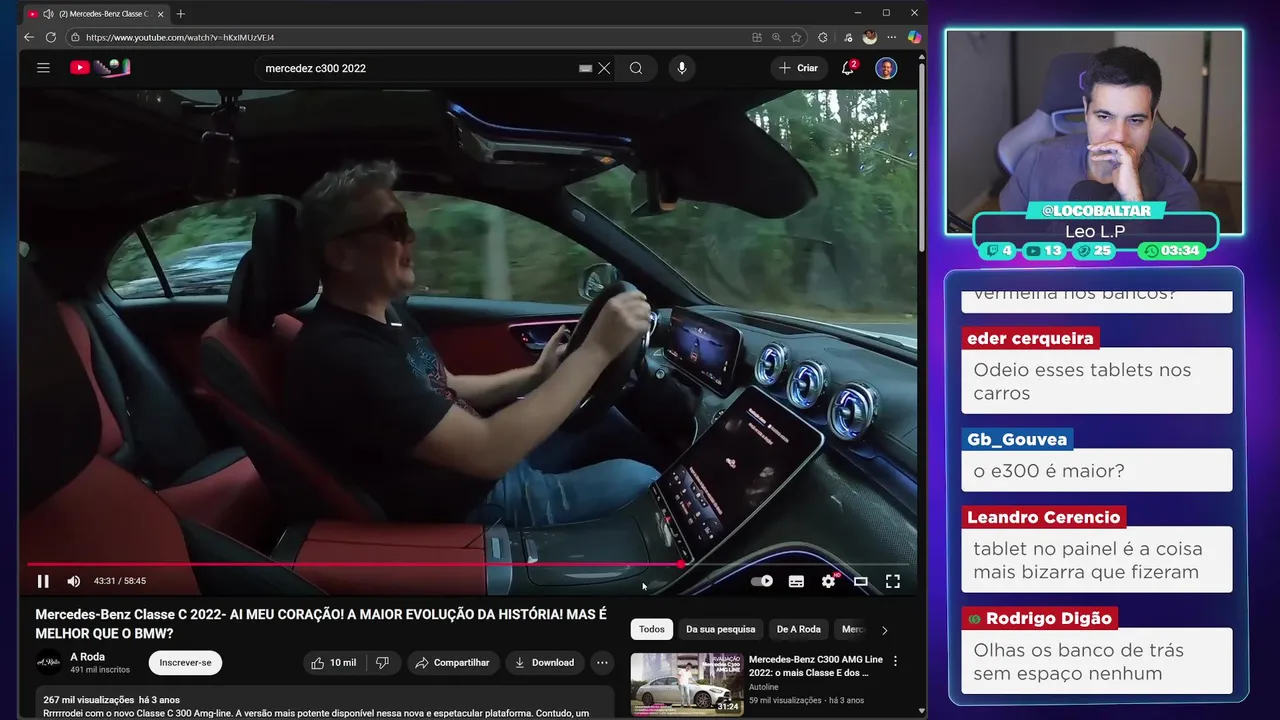Select the partially visible Merc chip

852,629
